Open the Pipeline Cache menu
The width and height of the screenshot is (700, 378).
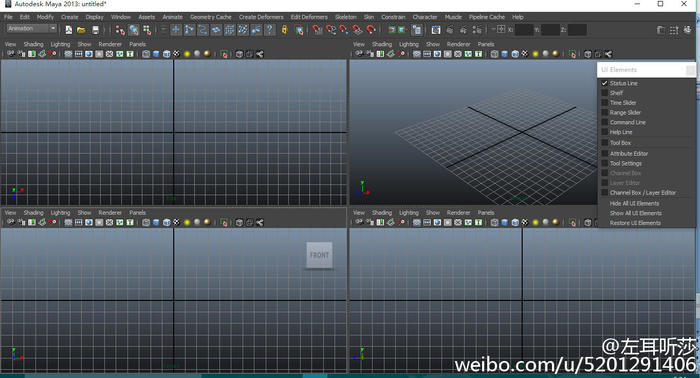[x=487, y=17]
